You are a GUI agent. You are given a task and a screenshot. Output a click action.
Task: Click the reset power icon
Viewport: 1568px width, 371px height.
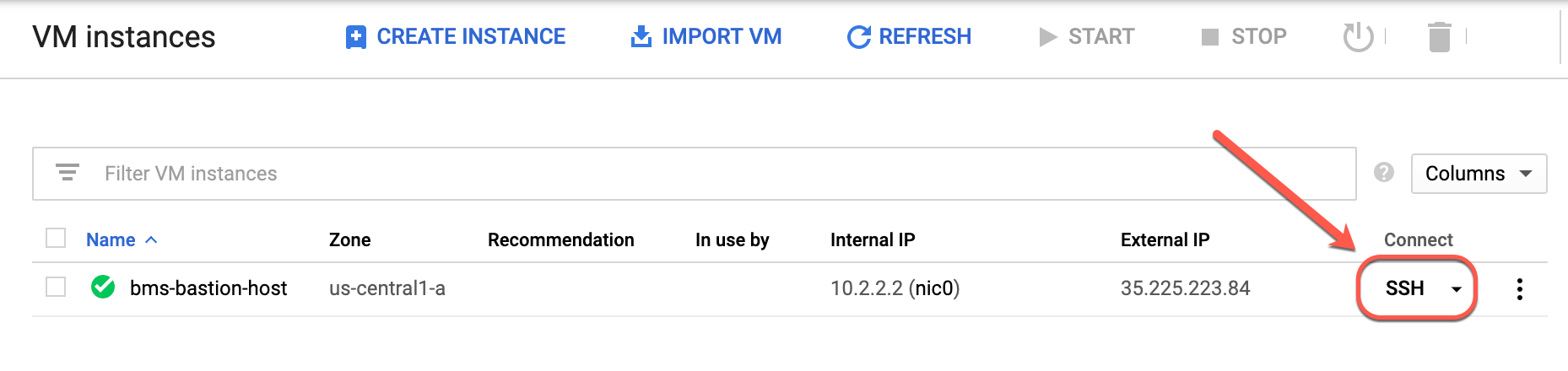(x=1358, y=37)
